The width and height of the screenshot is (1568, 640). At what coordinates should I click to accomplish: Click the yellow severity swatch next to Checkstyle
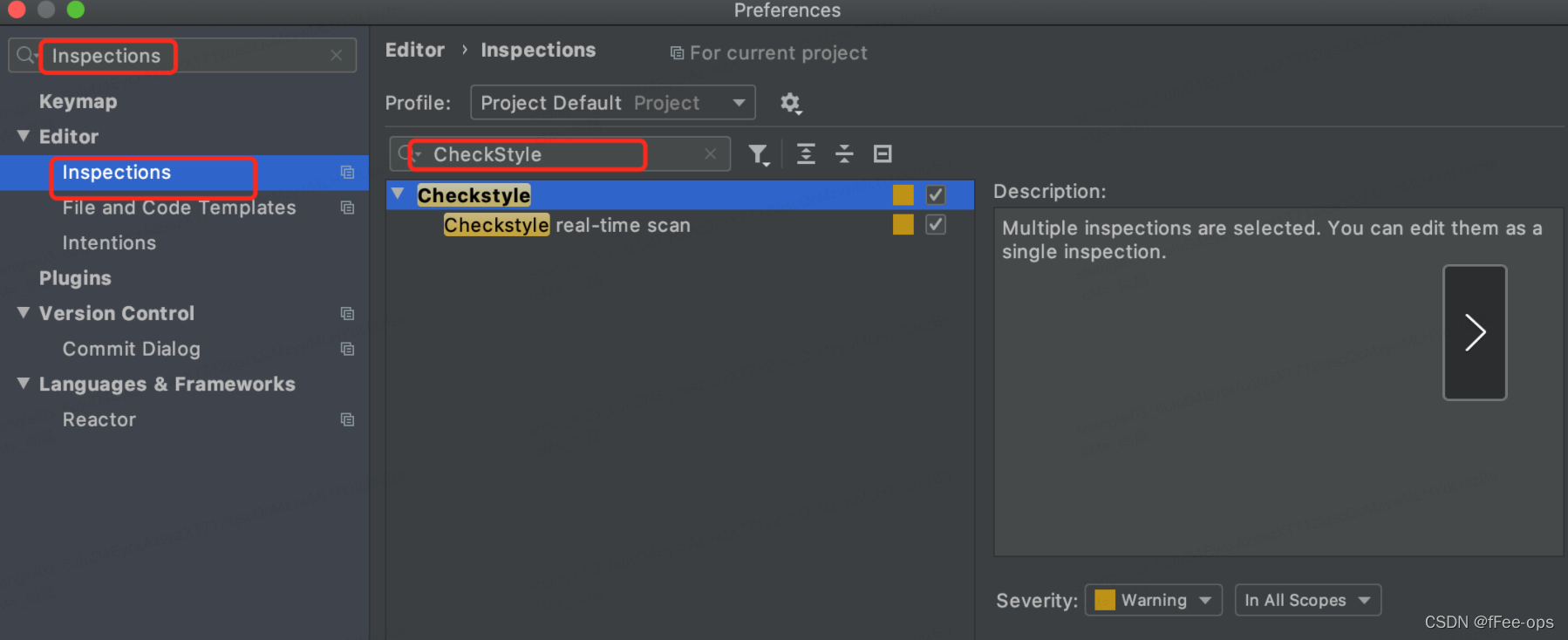point(903,194)
